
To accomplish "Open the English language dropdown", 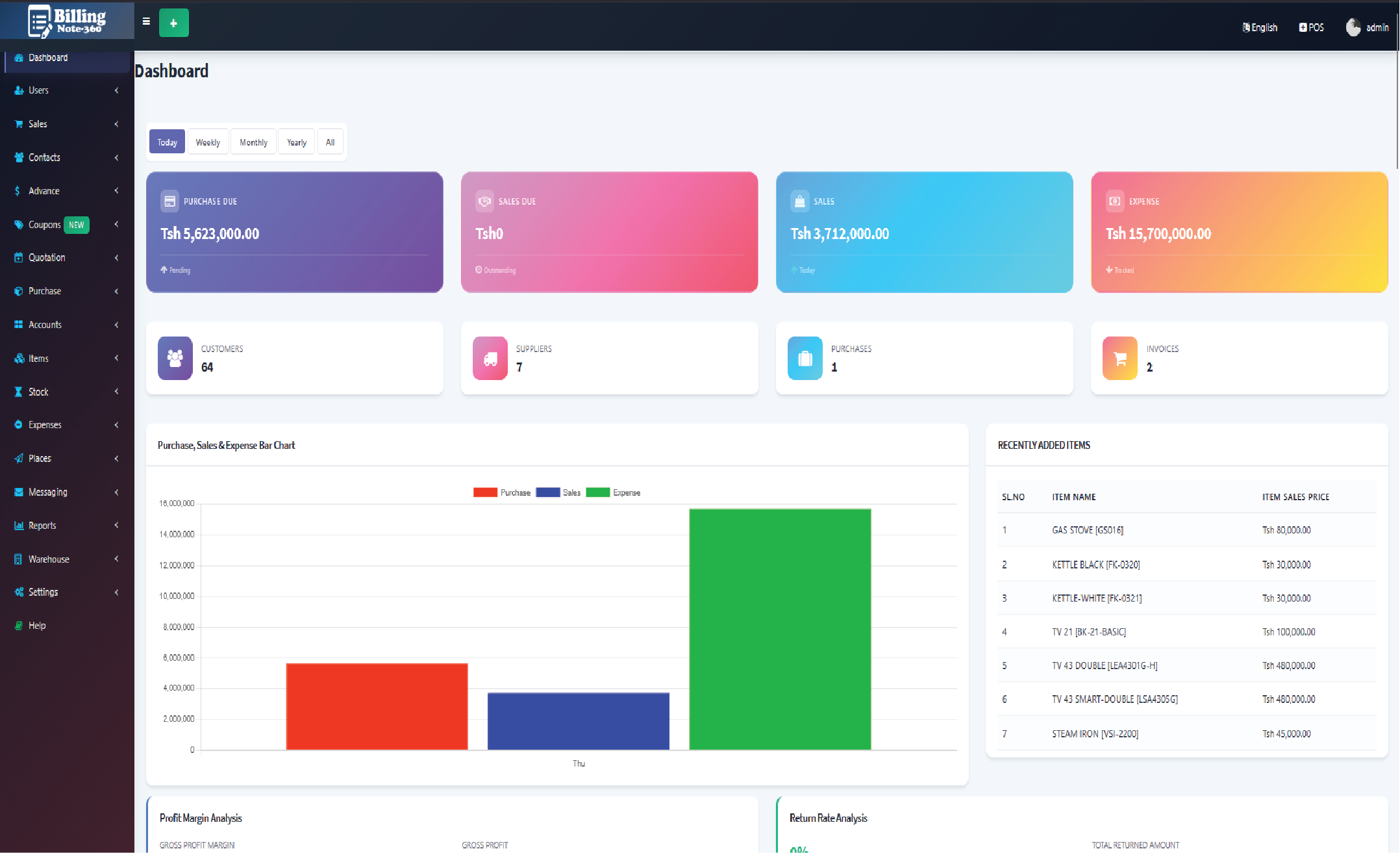I will coord(1260,27).
